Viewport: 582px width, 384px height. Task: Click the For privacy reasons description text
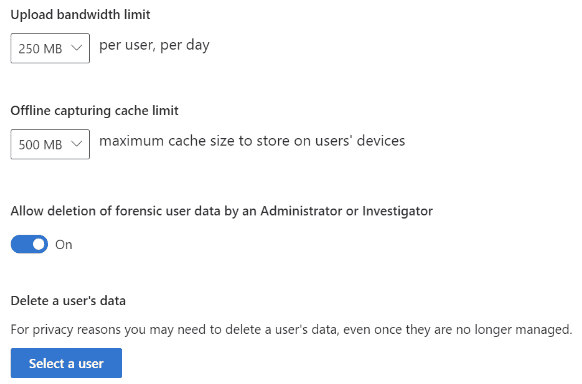291,329
